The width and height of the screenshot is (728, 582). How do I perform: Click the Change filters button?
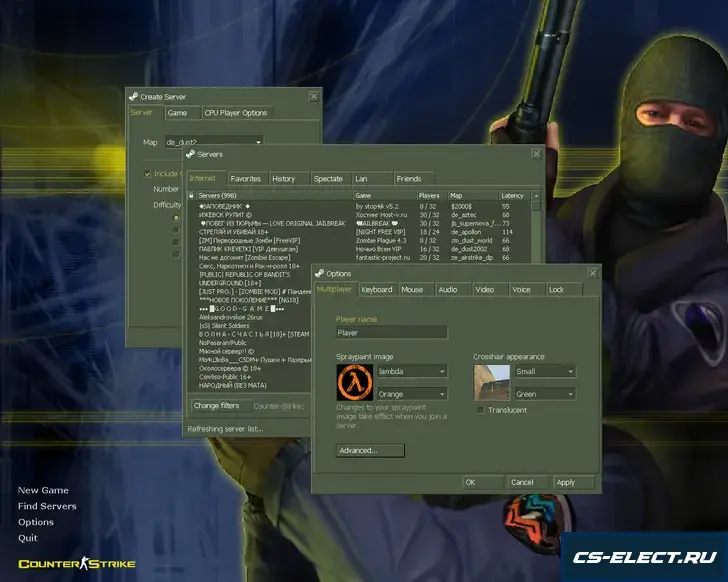(221, 406)
